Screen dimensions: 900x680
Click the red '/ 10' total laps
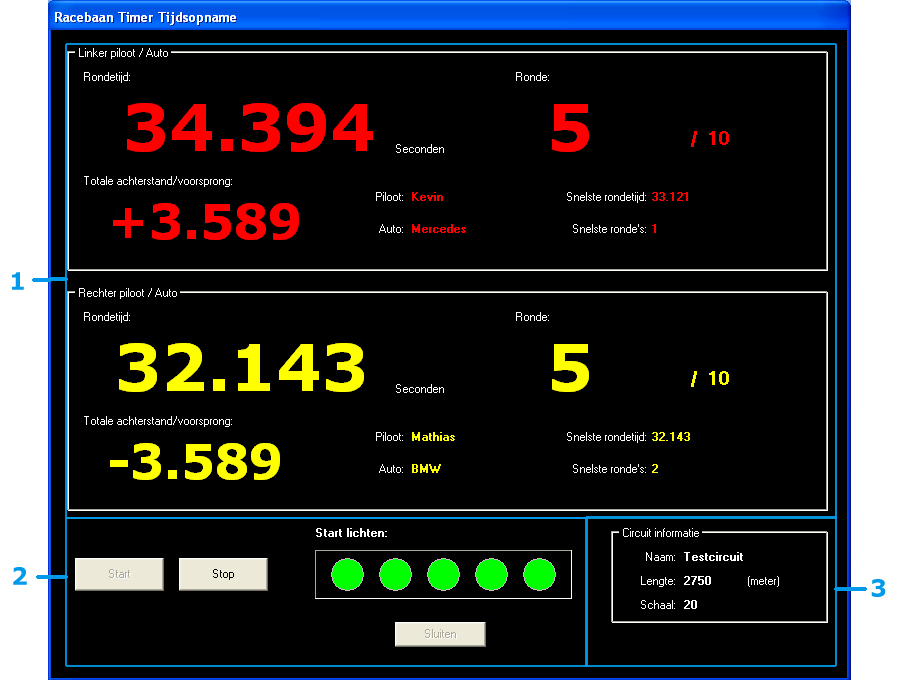pos(710,138)
